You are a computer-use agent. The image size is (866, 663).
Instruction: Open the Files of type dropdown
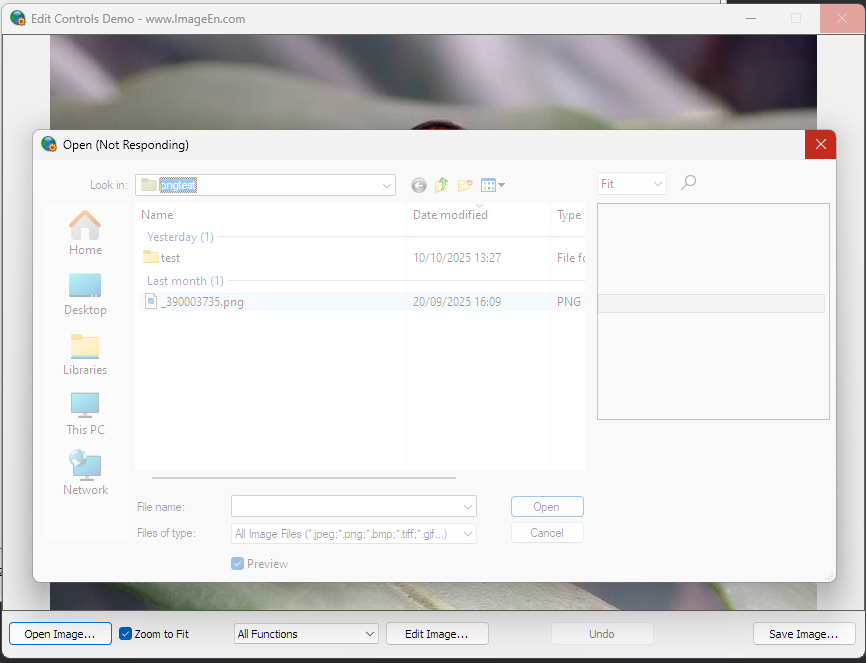[x=467, y=534]
